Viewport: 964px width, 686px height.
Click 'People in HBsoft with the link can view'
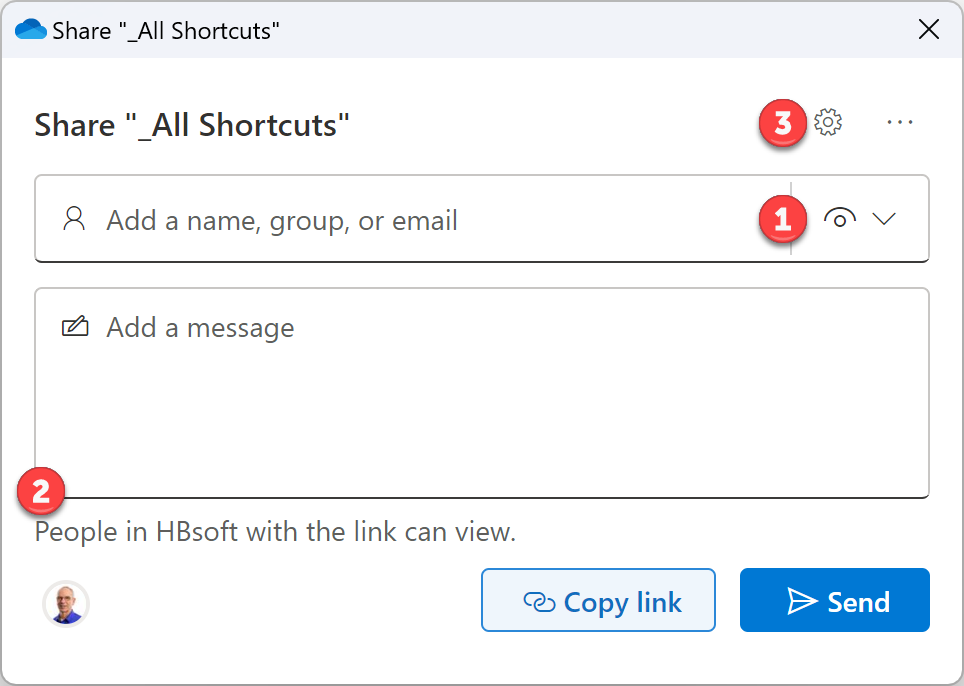(275, 532)
